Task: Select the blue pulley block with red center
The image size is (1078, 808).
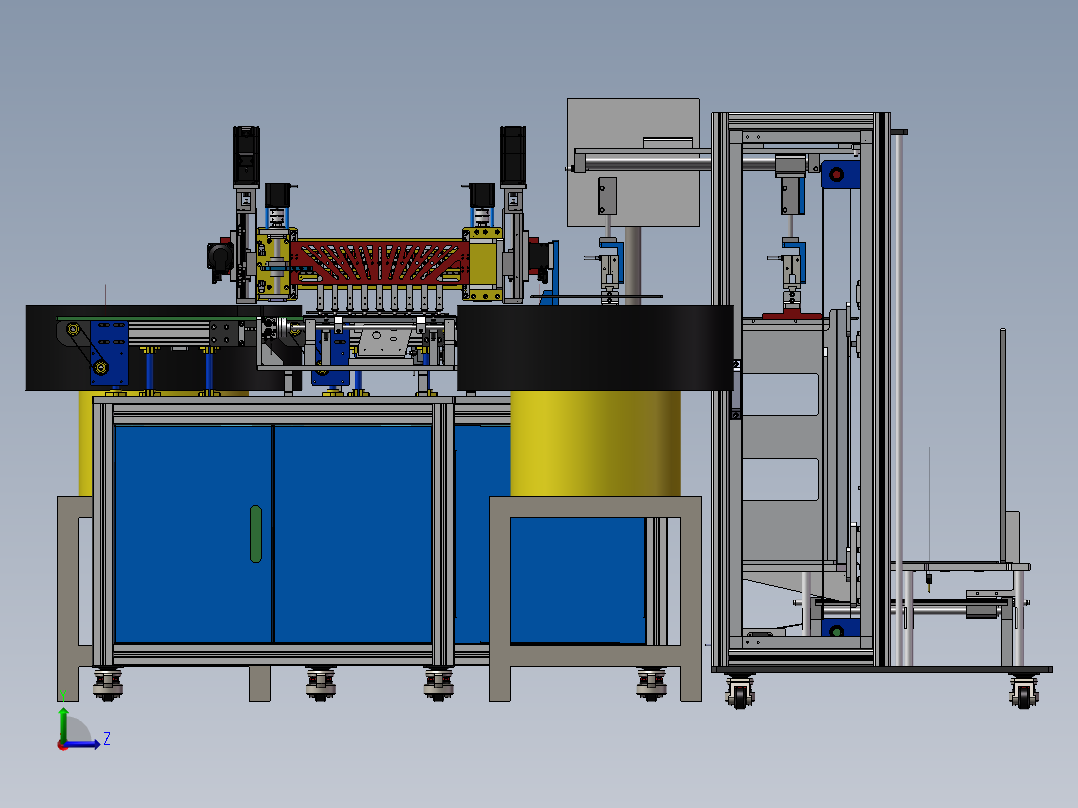Action: tap(840, 175)
